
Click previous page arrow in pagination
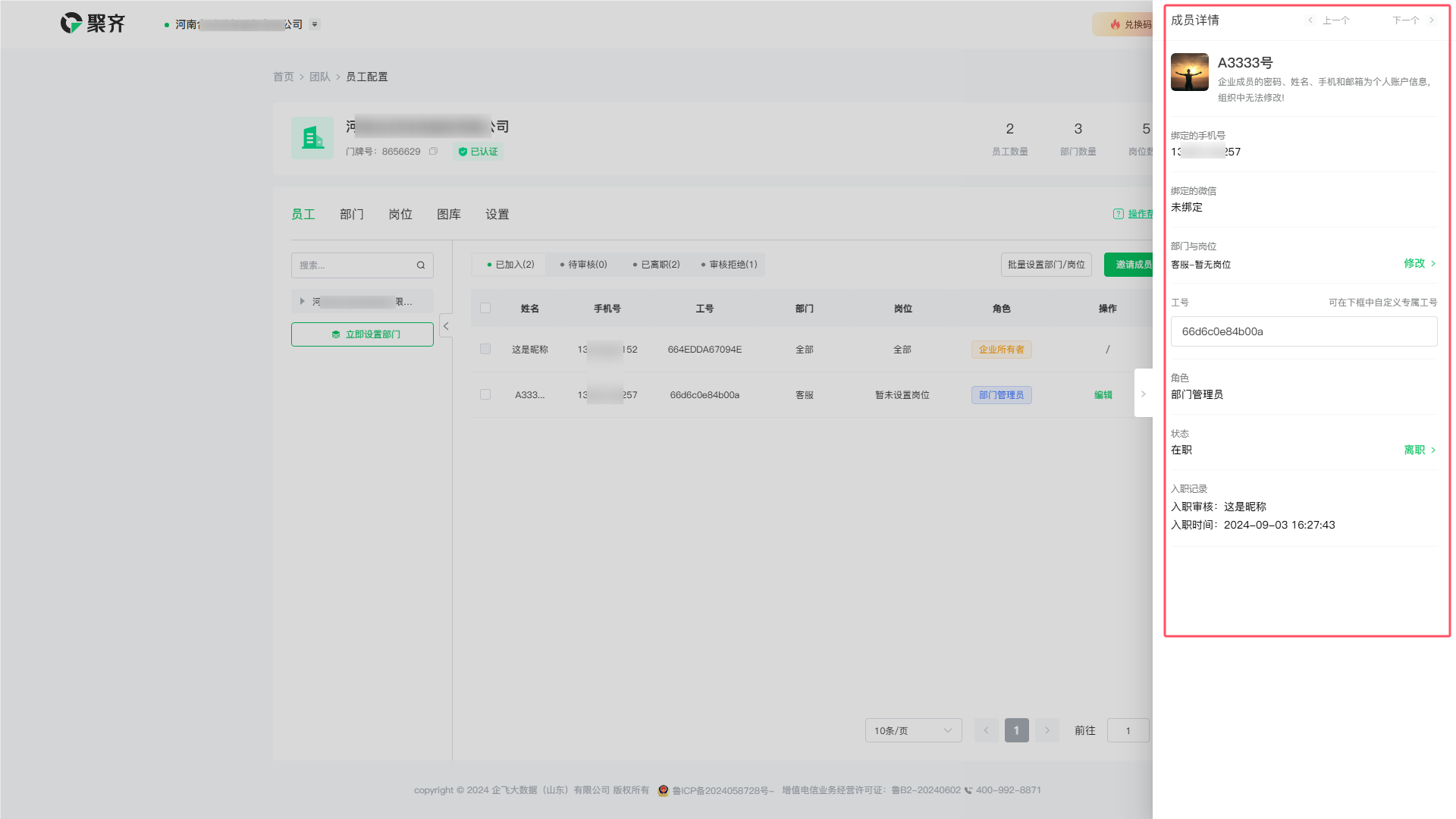point(987,730)
